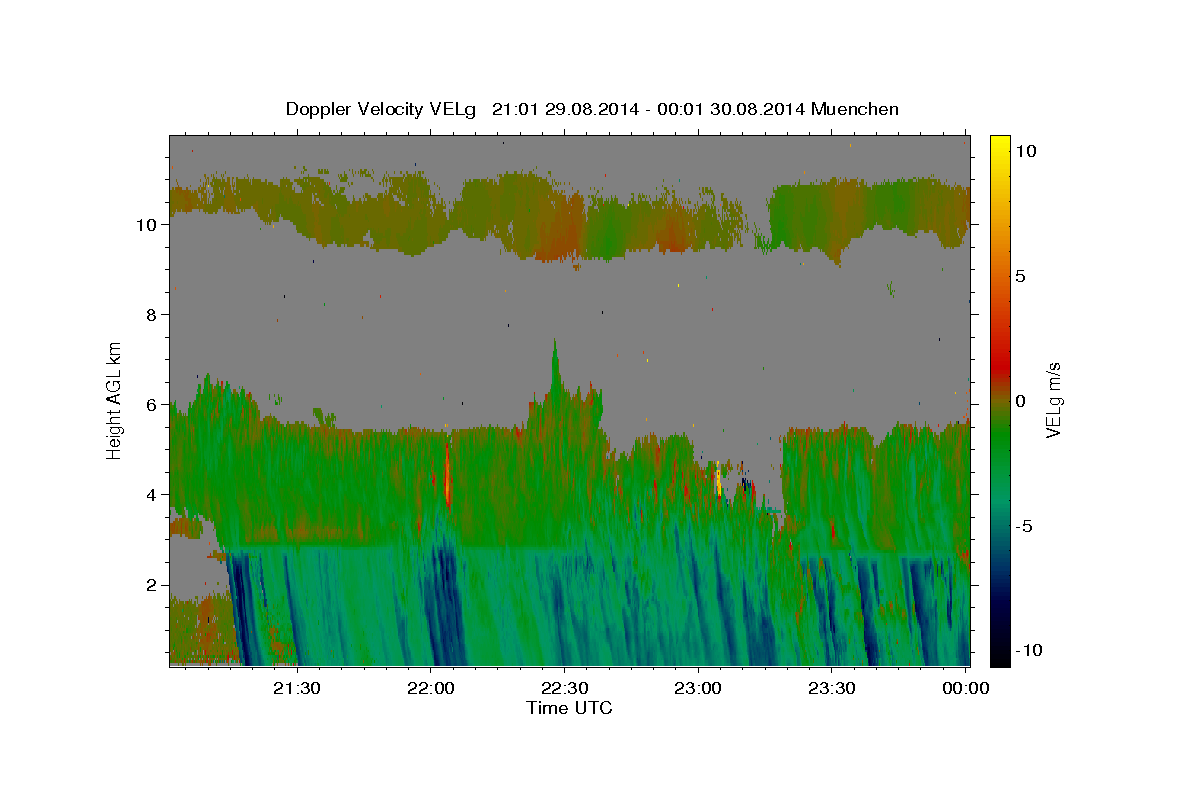Click the yellow velocity spot just after 23:00
1200x800 pixels.
718,481
